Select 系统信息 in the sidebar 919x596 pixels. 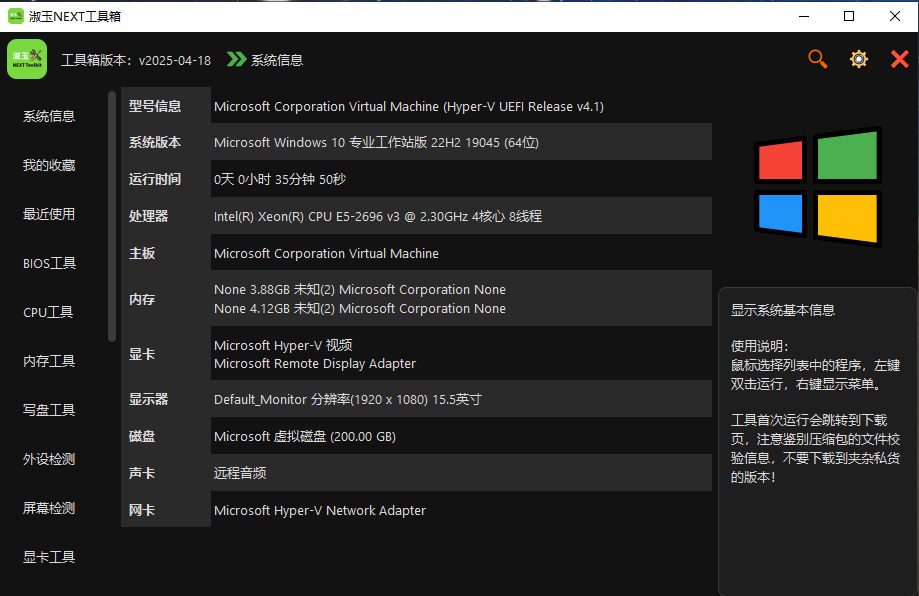[x=49, y=116]
